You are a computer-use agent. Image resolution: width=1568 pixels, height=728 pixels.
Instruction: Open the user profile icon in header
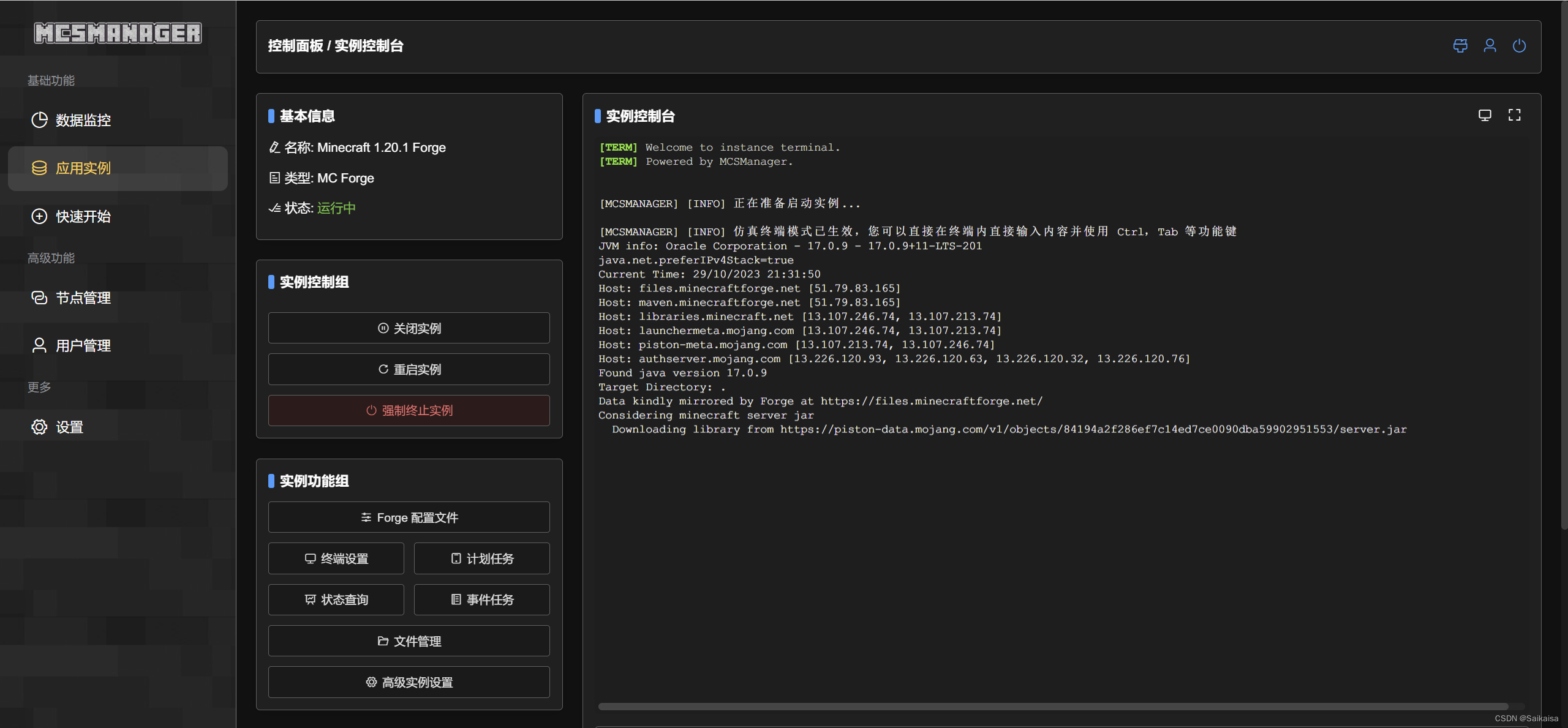[1490, 46]
